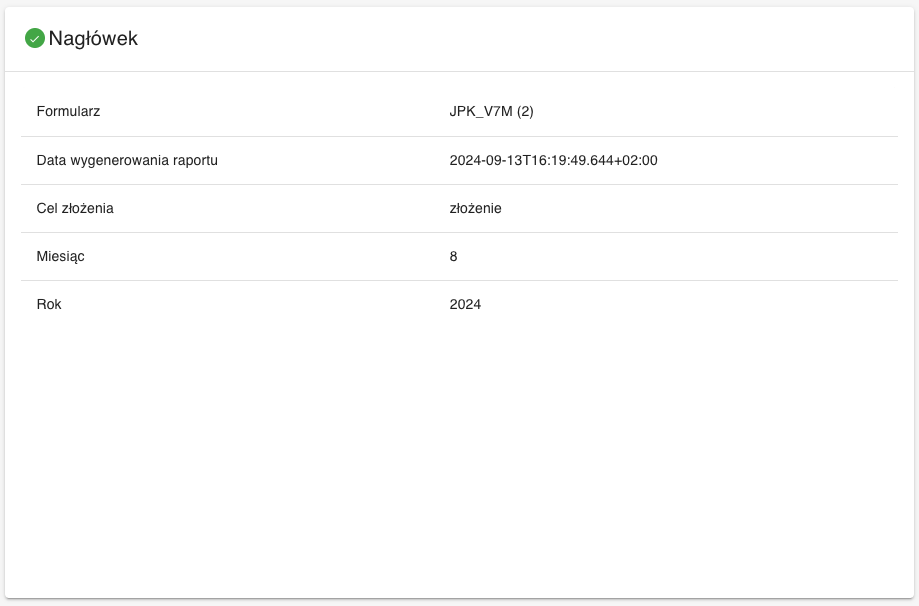
Task: Click the Formularz field label
Action: (68, 112)
